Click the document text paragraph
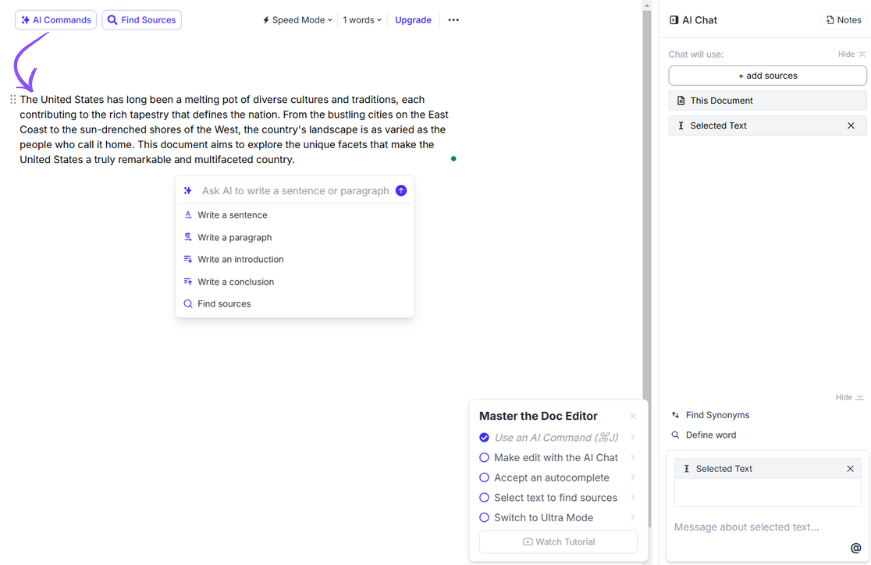The width and height of the screenshot is (871, 565). click(234, 129)
